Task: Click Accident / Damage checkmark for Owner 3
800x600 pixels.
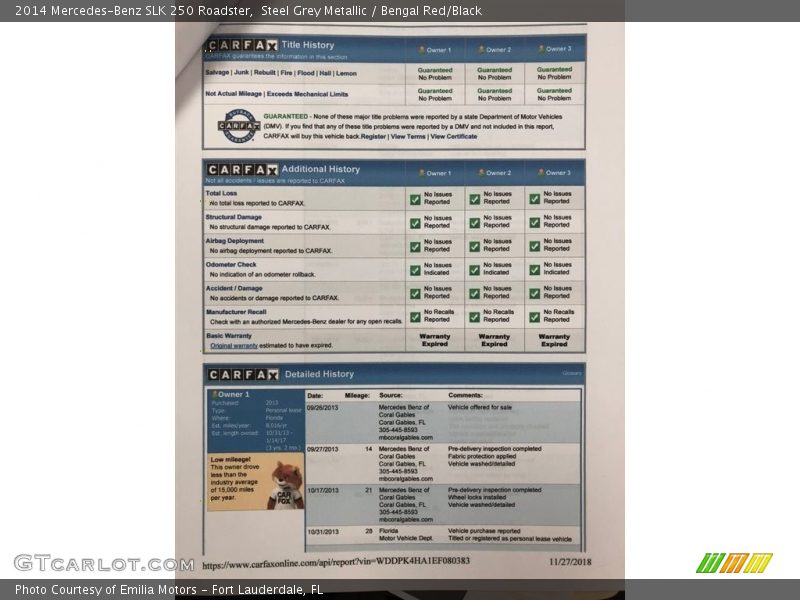Action: coord(534,293)
